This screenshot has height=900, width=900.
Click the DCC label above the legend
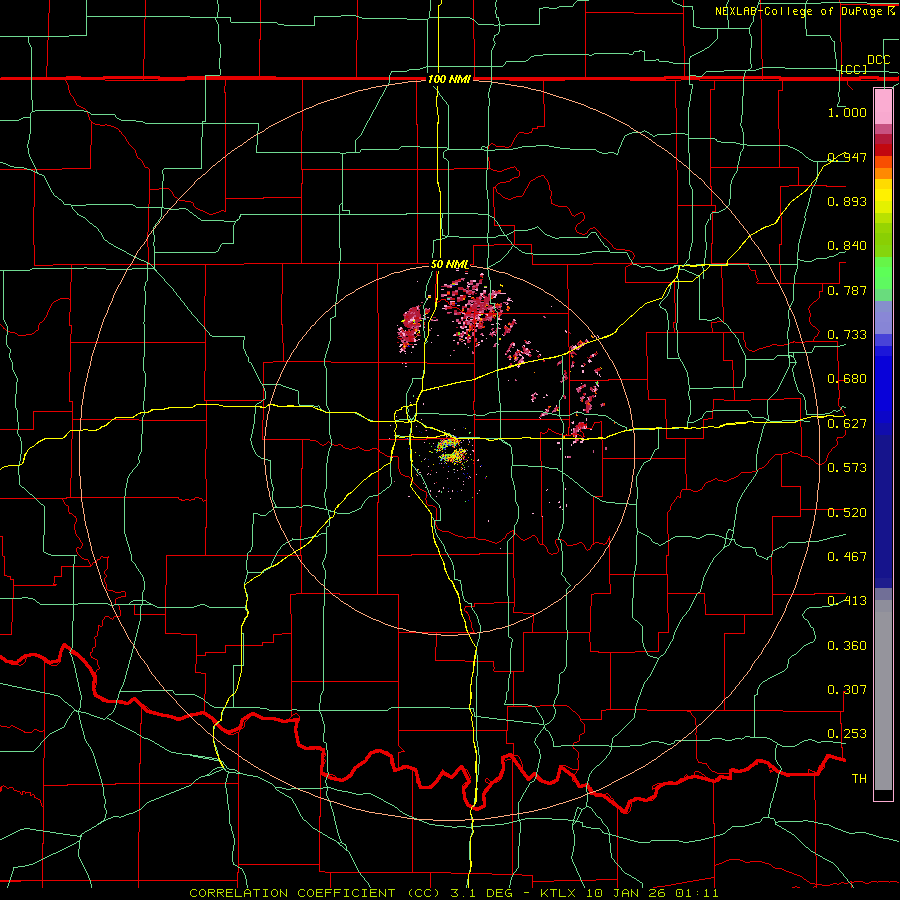pyautogui.click(x=878, y=60)
